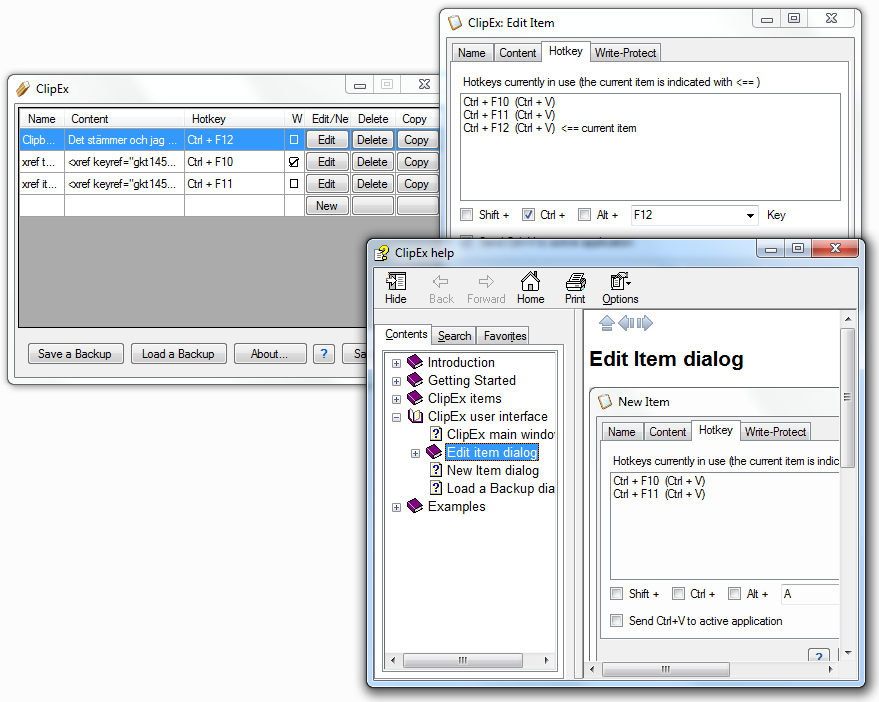The height and width of the screenshot is (702, 879).
Task: Click the Examples book icon
Action: coord(415,506)
